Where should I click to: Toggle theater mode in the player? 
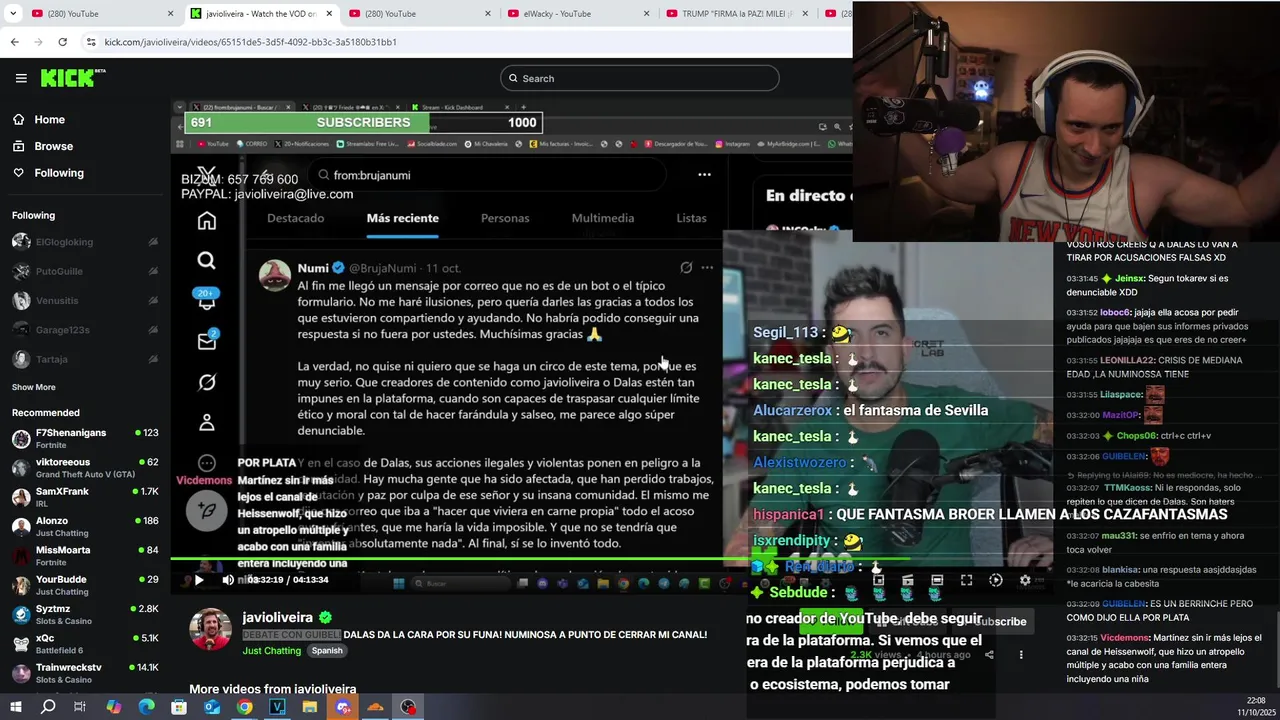[x=937, y=579]
